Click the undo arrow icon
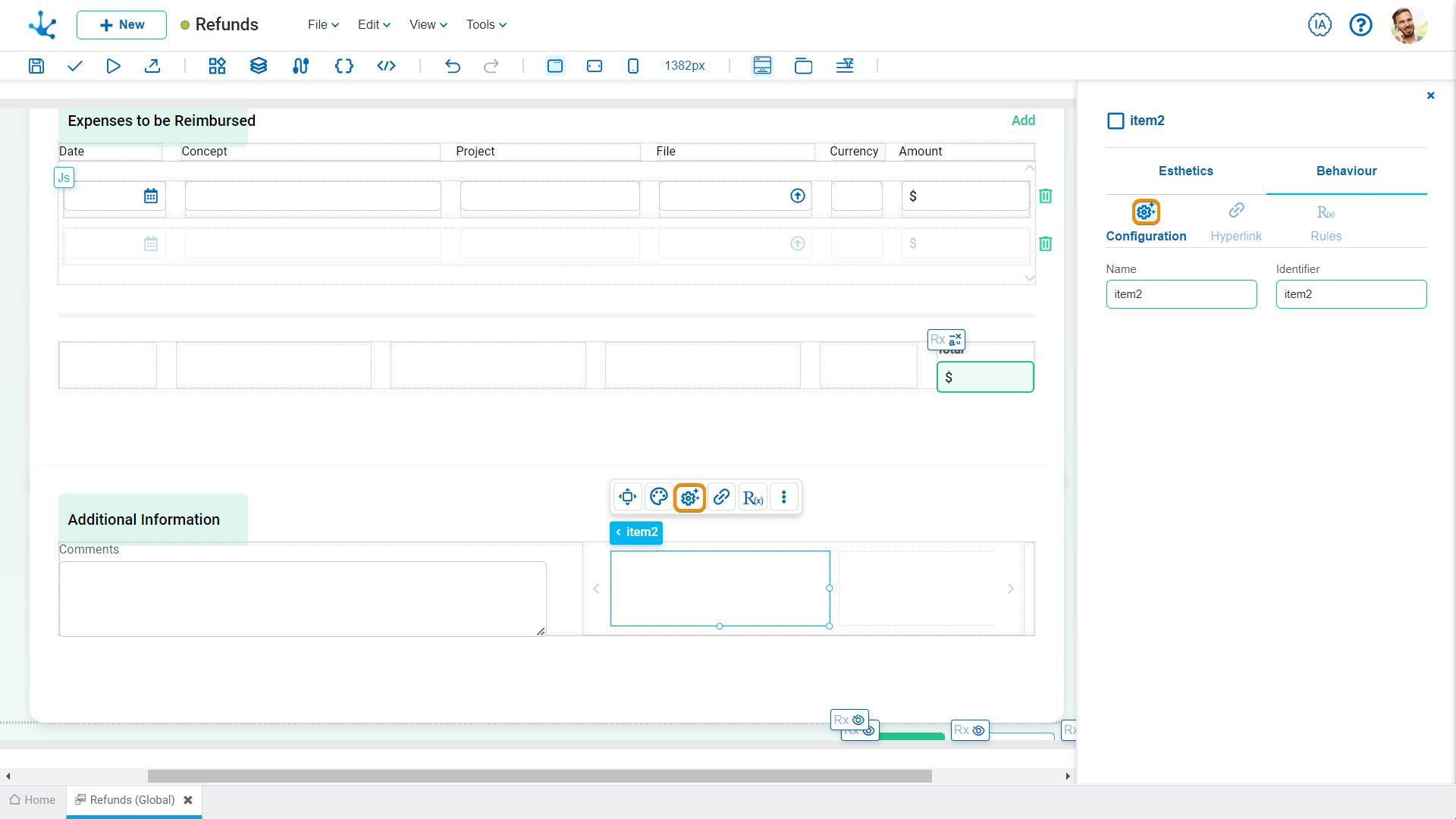This screenshot has height=819, width=1456. [453, 66]
